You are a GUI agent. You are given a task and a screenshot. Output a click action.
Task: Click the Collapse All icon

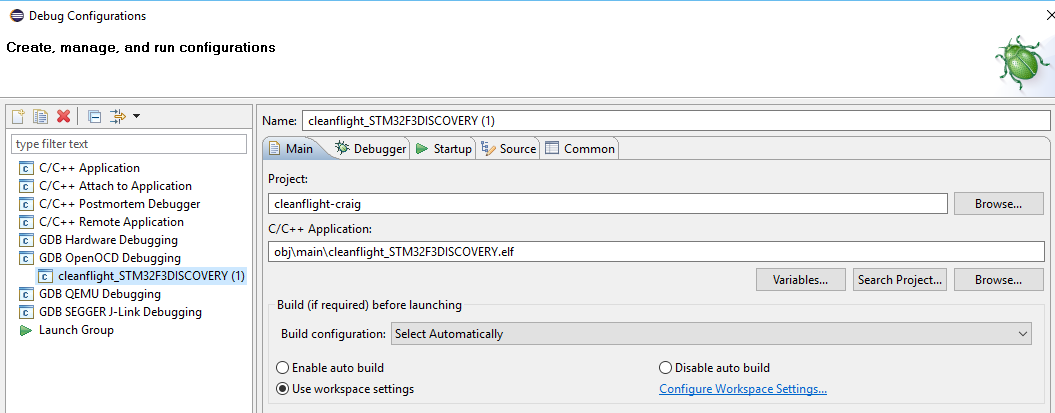[x=94, y=117]
